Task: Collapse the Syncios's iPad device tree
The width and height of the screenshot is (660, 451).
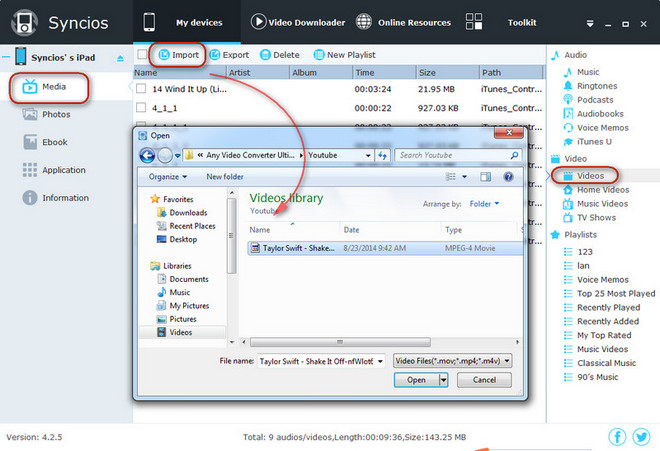Action: (6, 57)
